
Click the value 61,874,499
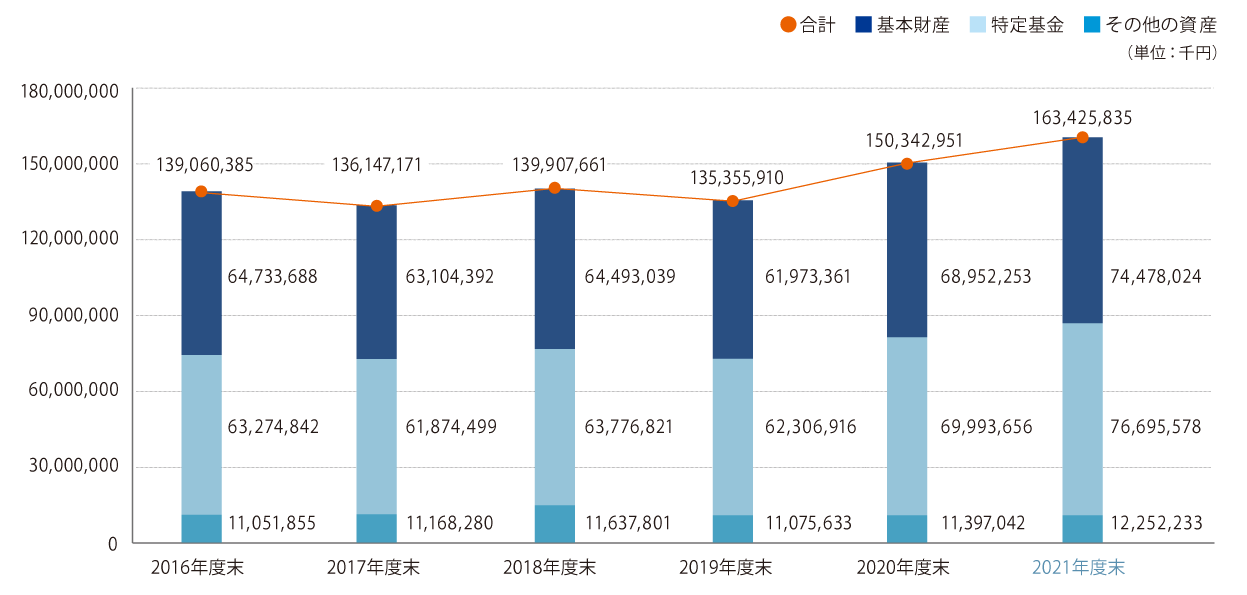(451, 427)
